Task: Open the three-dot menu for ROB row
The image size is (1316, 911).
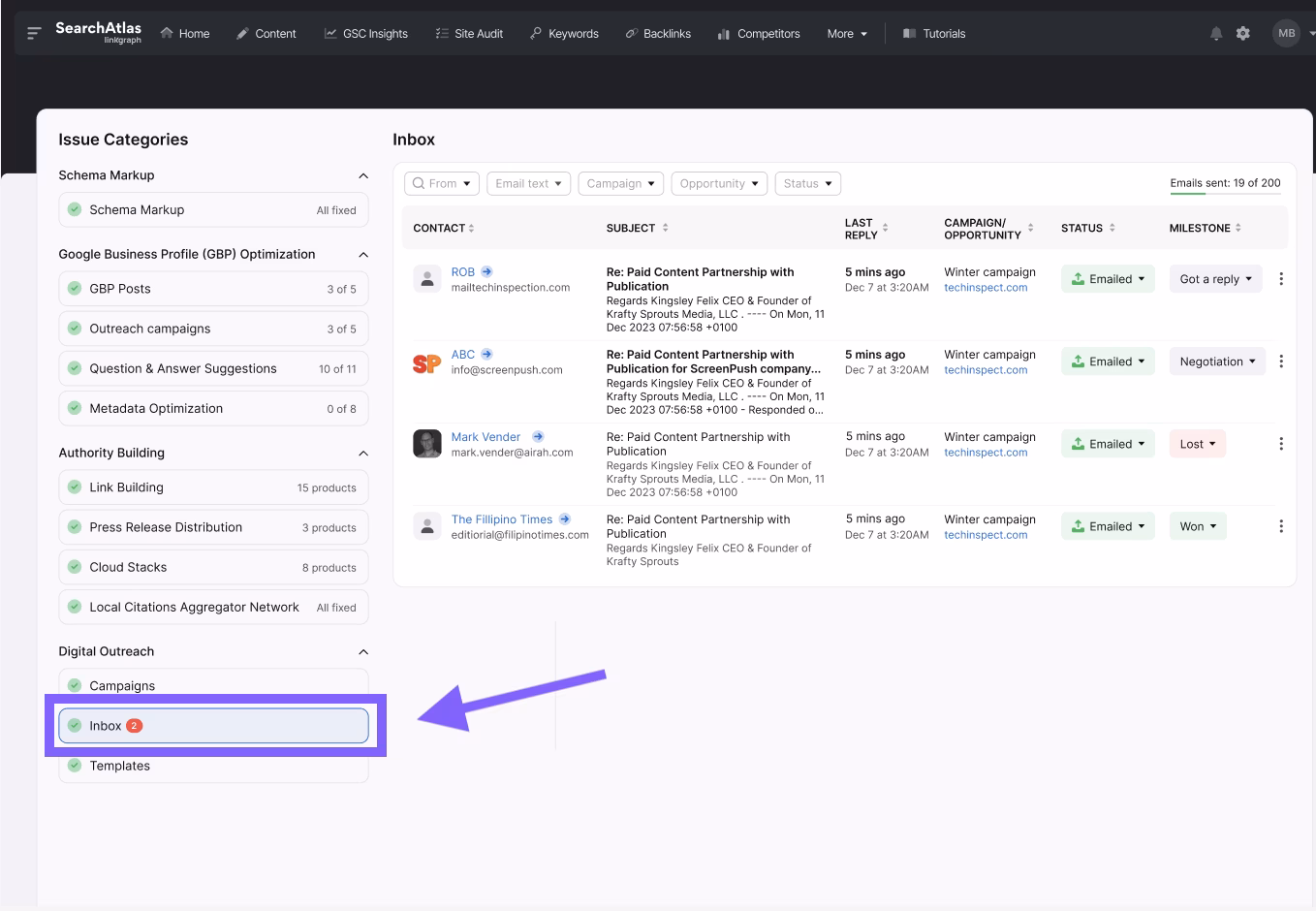Action: pyautogui.click(x=1280, y=279)
